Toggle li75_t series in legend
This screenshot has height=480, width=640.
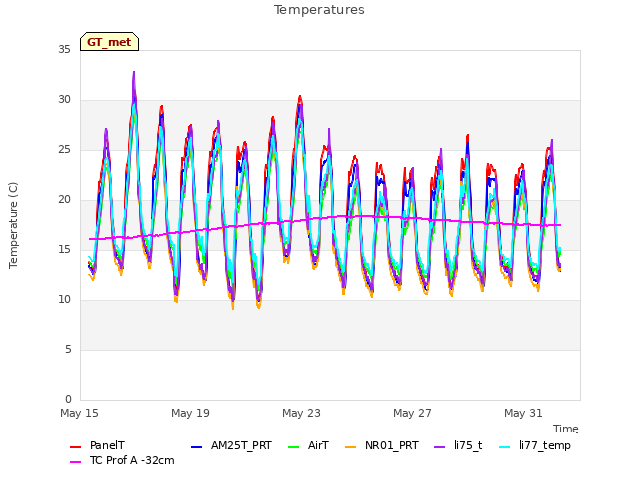468,445
